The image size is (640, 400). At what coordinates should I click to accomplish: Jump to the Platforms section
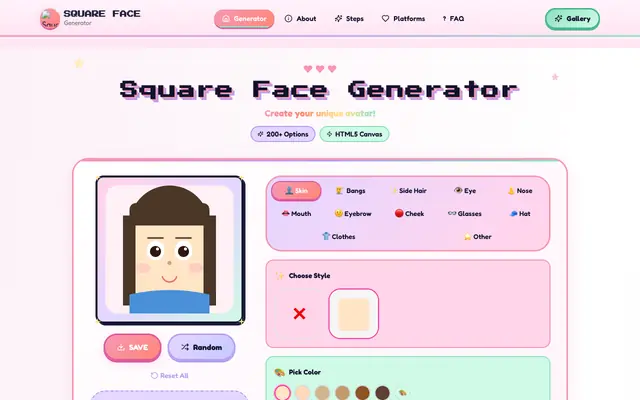pos(403,19)
